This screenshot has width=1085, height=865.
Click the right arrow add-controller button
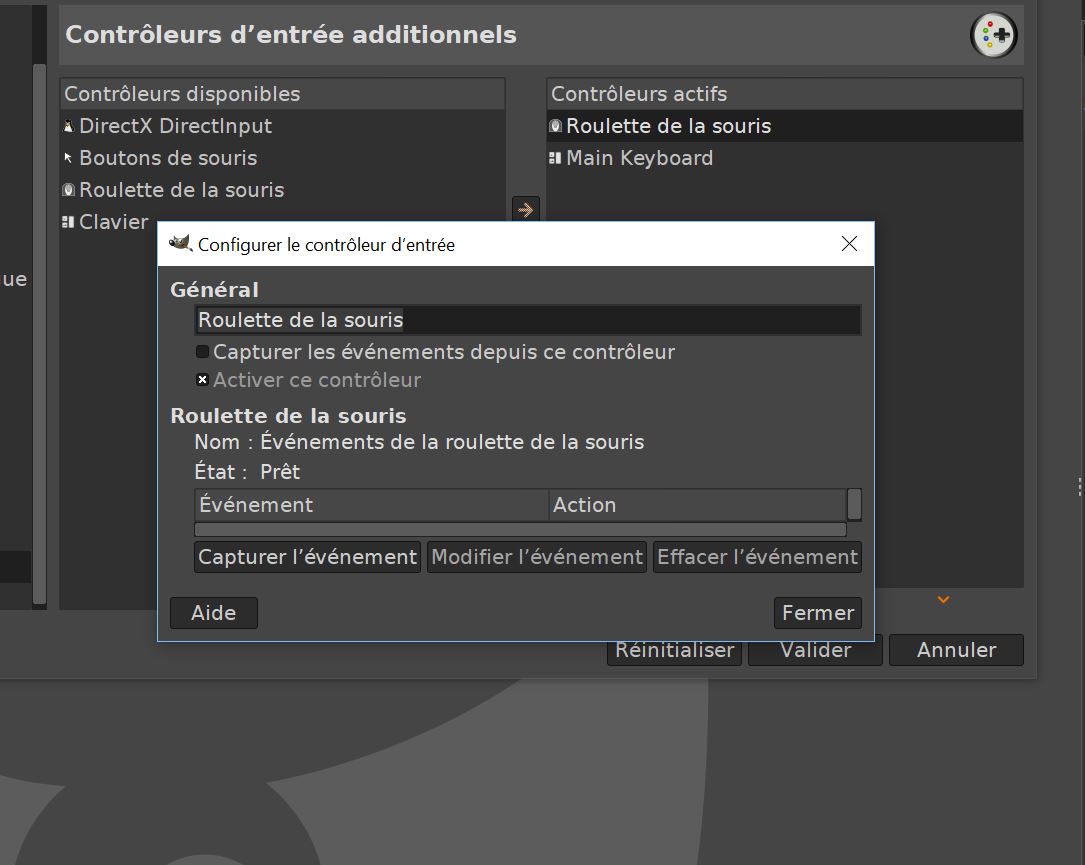click(x=526, y=209)
